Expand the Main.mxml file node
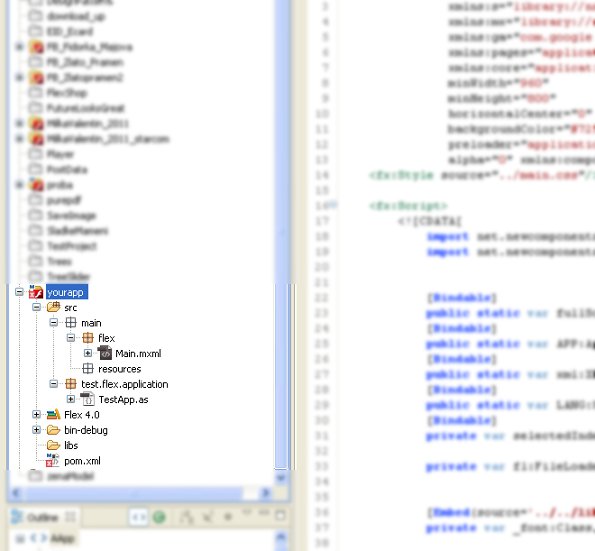The image size is (595, 551). click(x=88, y=353)
